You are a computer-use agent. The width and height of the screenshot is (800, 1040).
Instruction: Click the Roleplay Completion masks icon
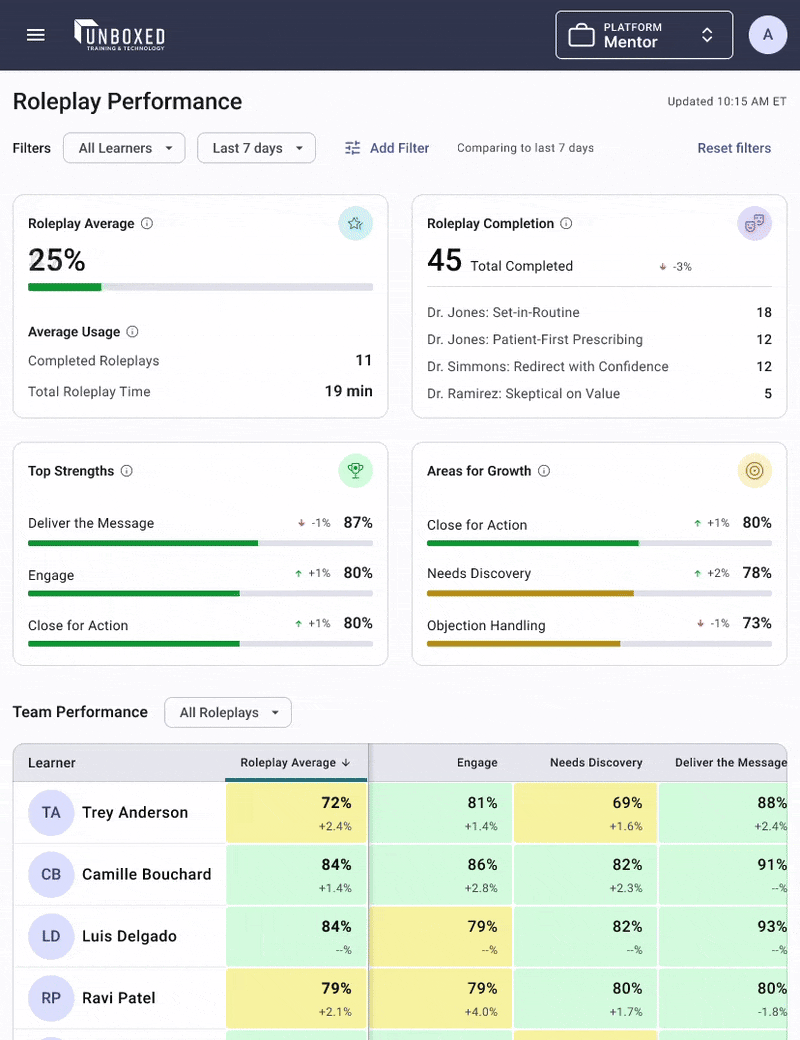755,223
